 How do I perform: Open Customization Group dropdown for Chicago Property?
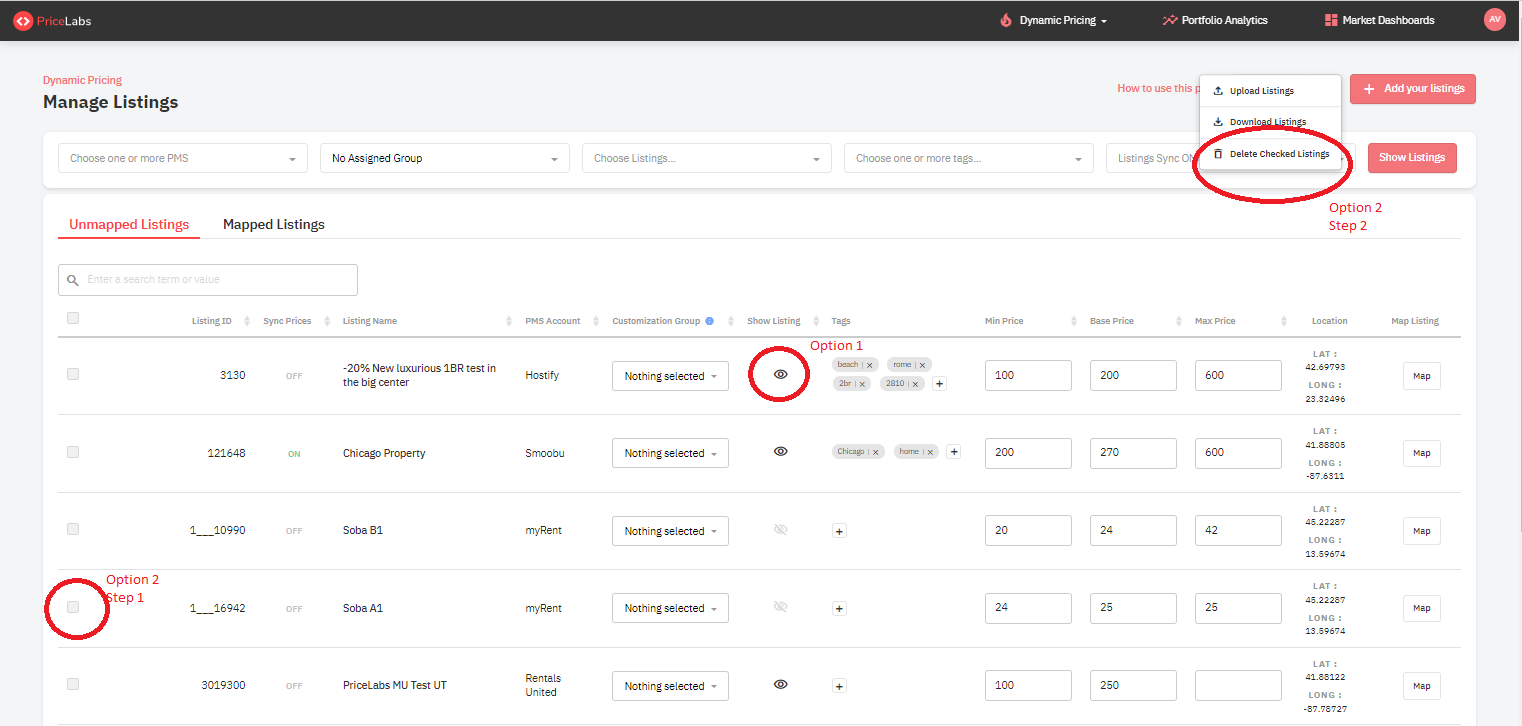tap(670, 453)
